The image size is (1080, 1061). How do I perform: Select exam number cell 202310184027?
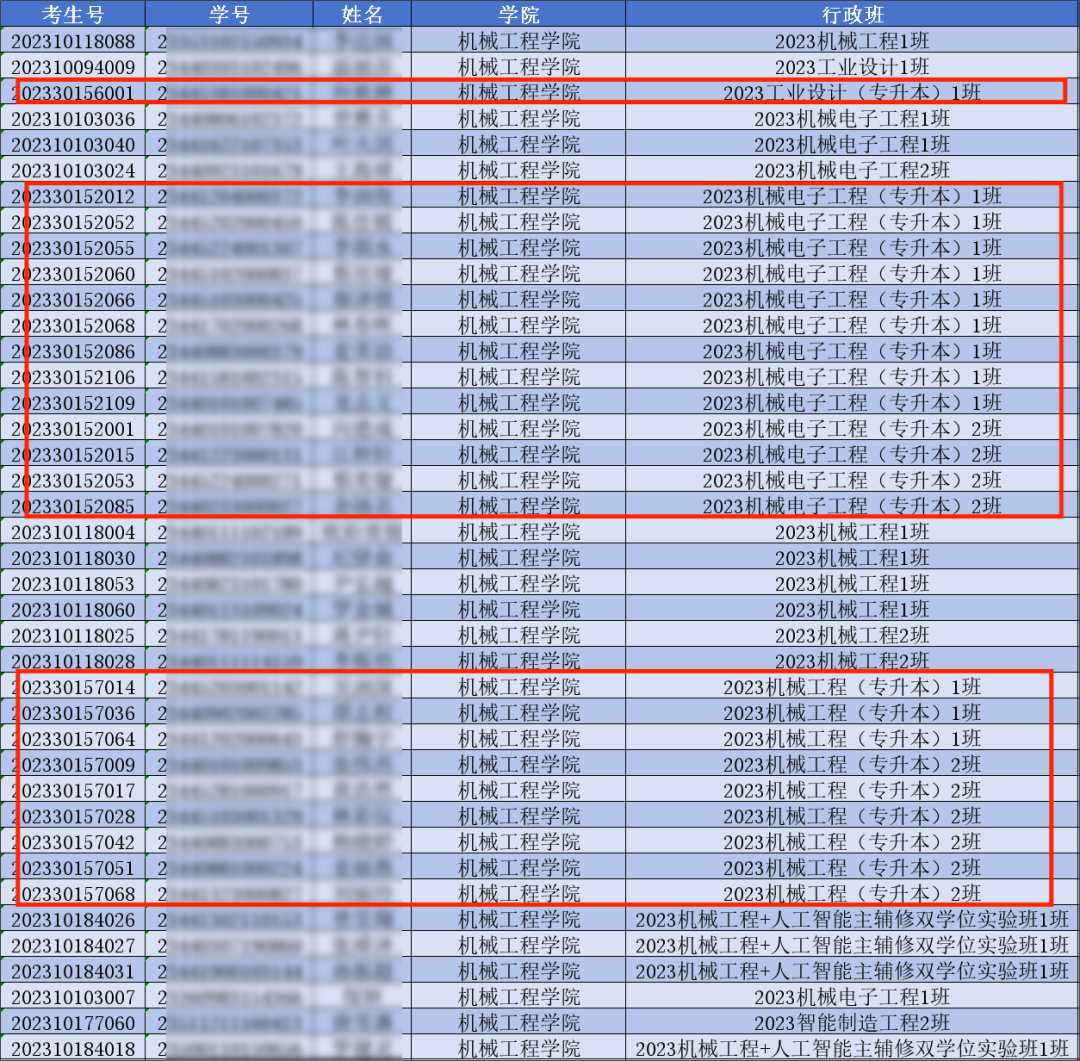click(x=73, y=945)
